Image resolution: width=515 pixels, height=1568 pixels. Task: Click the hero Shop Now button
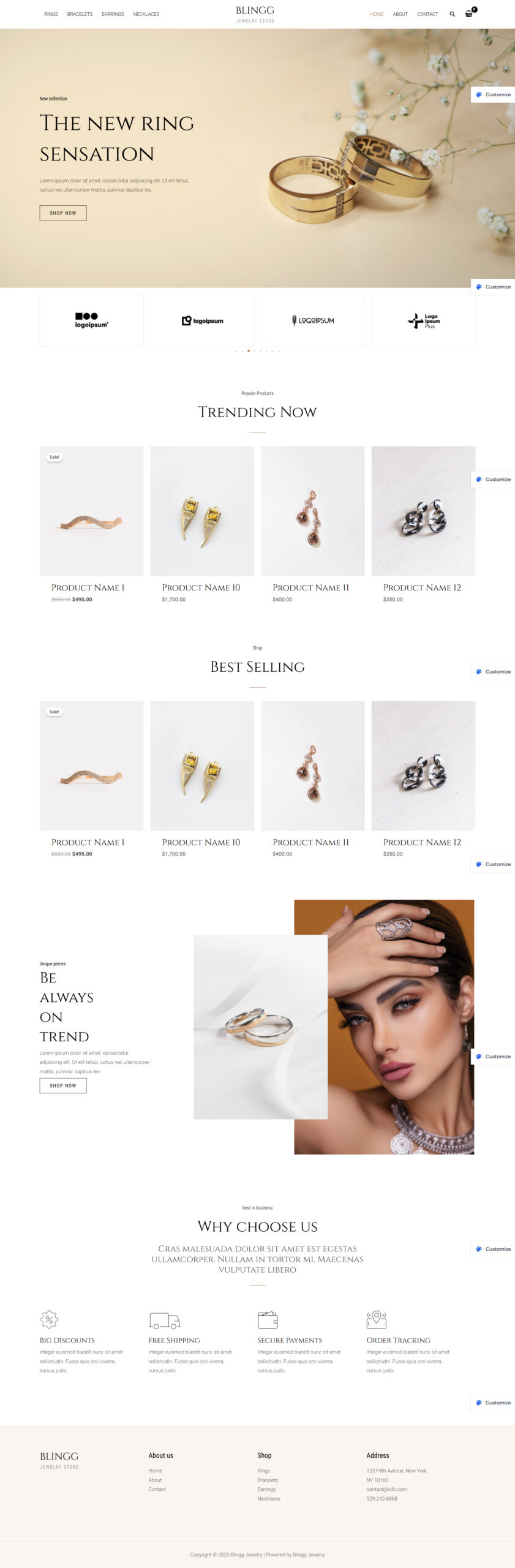pyautogui.click(x=63, y=213)
